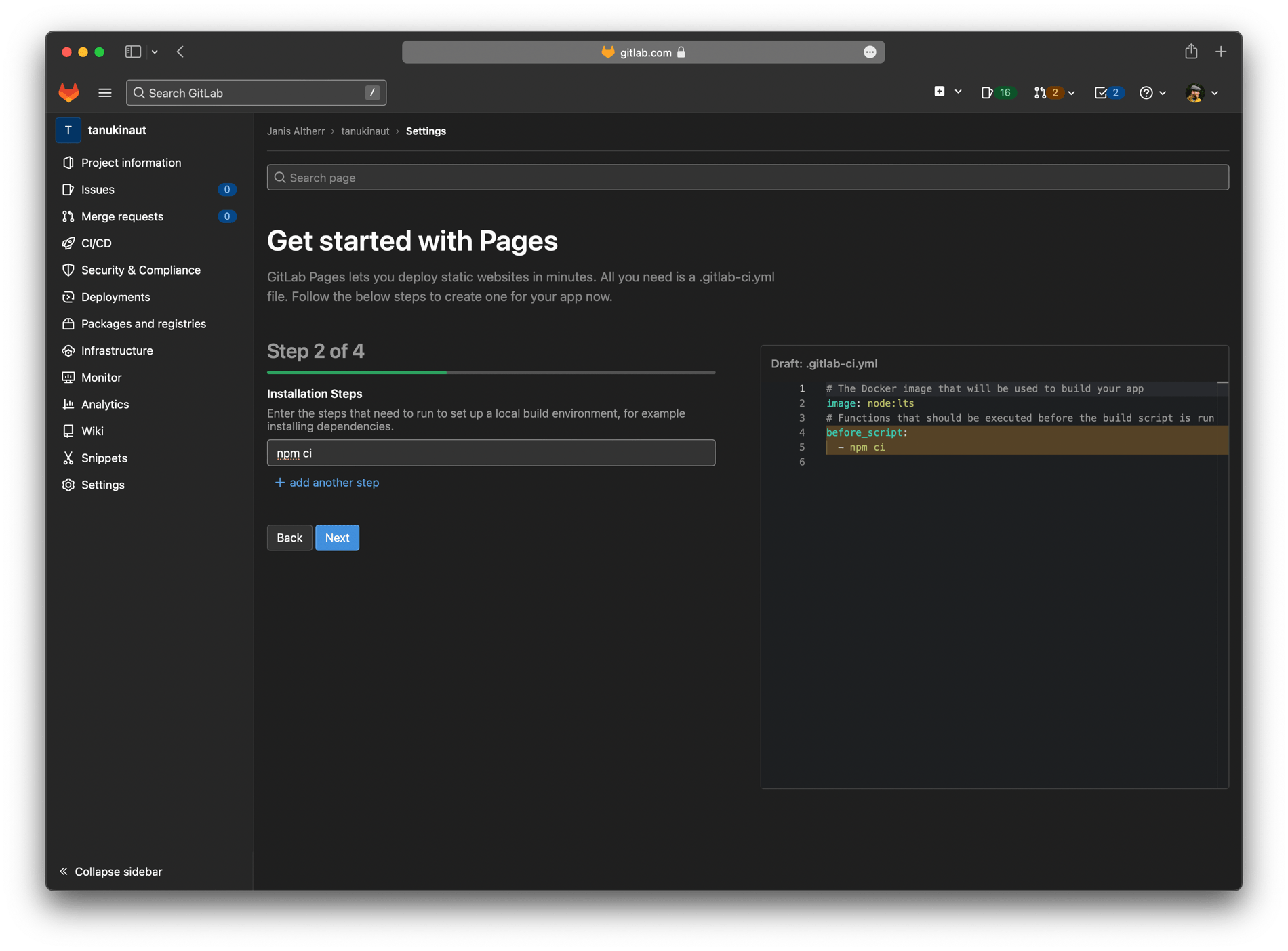
Task: Open Settings in the project sidebar
Action: 103,485
